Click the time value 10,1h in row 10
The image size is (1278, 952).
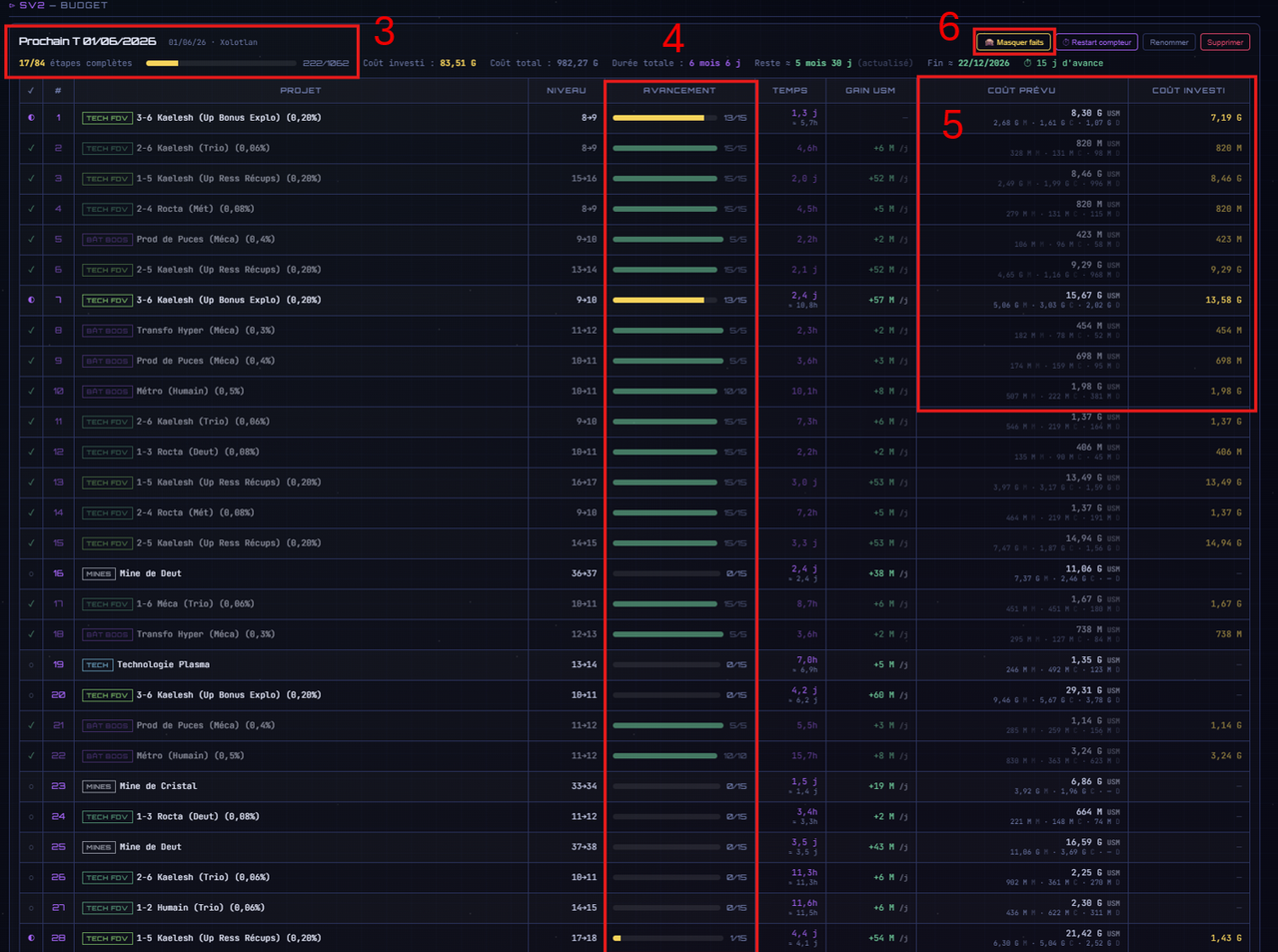click(x=804, y=392)
